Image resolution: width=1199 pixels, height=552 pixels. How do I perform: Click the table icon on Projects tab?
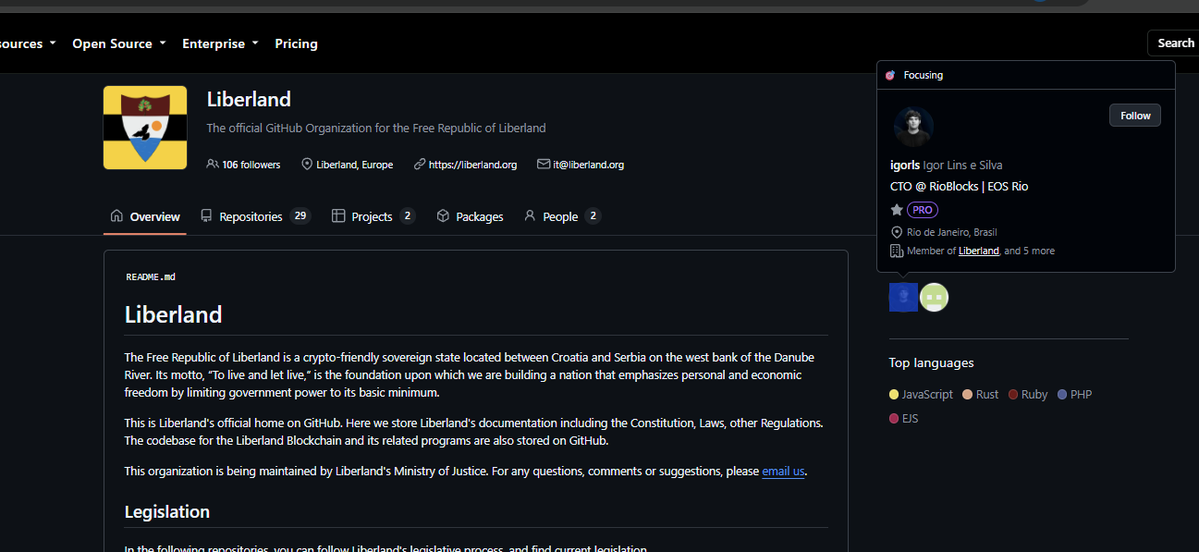click(338, 216)
